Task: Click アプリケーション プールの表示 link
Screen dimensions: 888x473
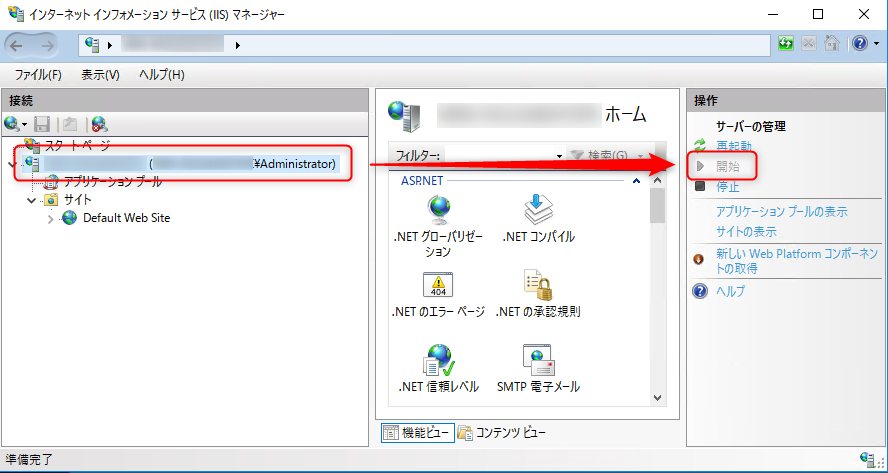Action: point(781,212)
